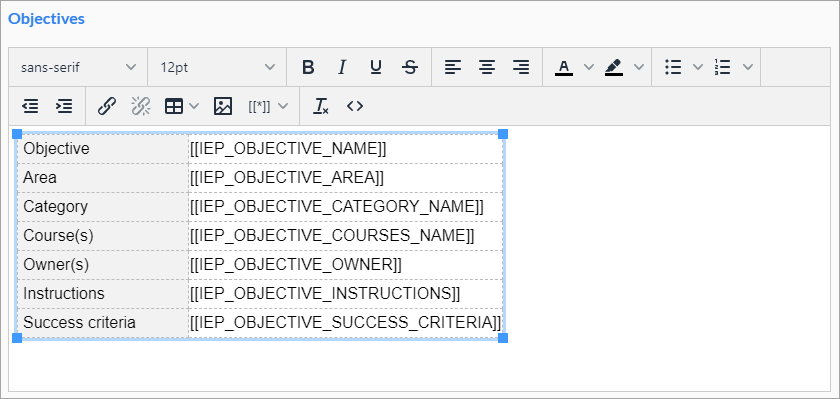Toggle italic formatting

click(342, 67)
